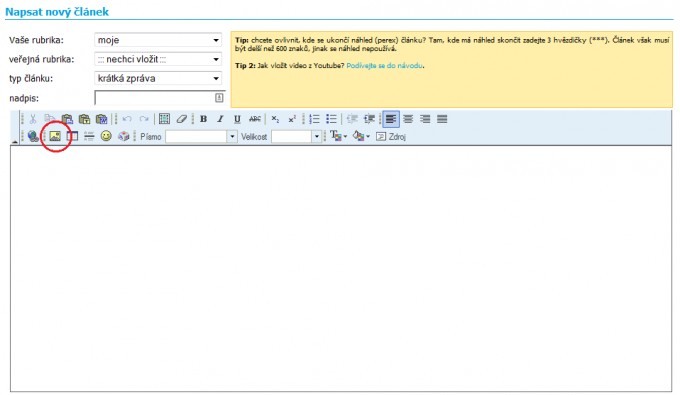Click the insert link globe icon
The image size is (680, 395).
pyautogui.click(x=33, y=136)
